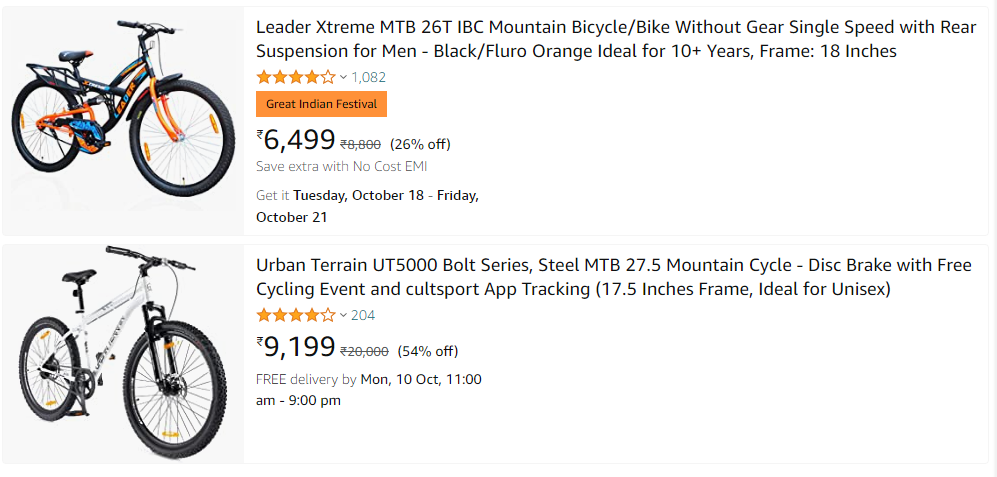Click the Leader Xtreme MTB 26T product title
997x477 pixels.
[x=615, y=39]
